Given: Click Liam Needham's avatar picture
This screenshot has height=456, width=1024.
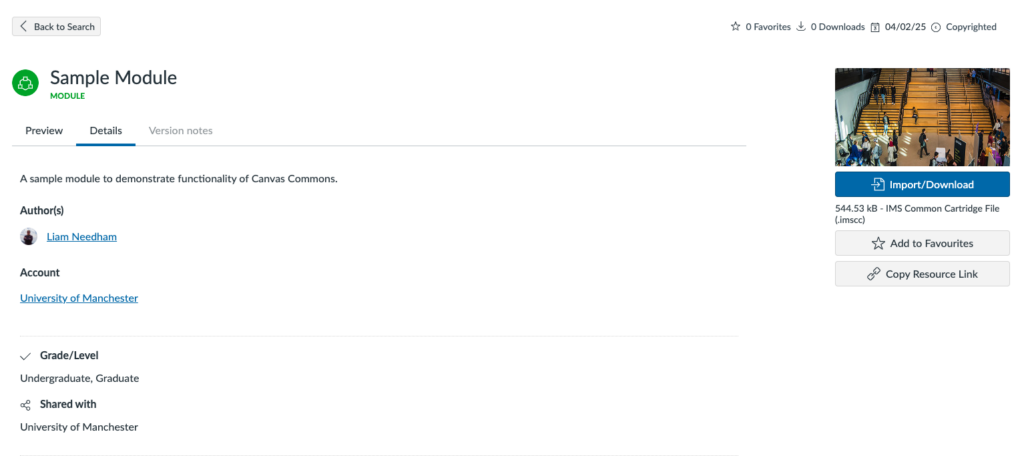Looking at the screenshot, I should pos(29,236).
